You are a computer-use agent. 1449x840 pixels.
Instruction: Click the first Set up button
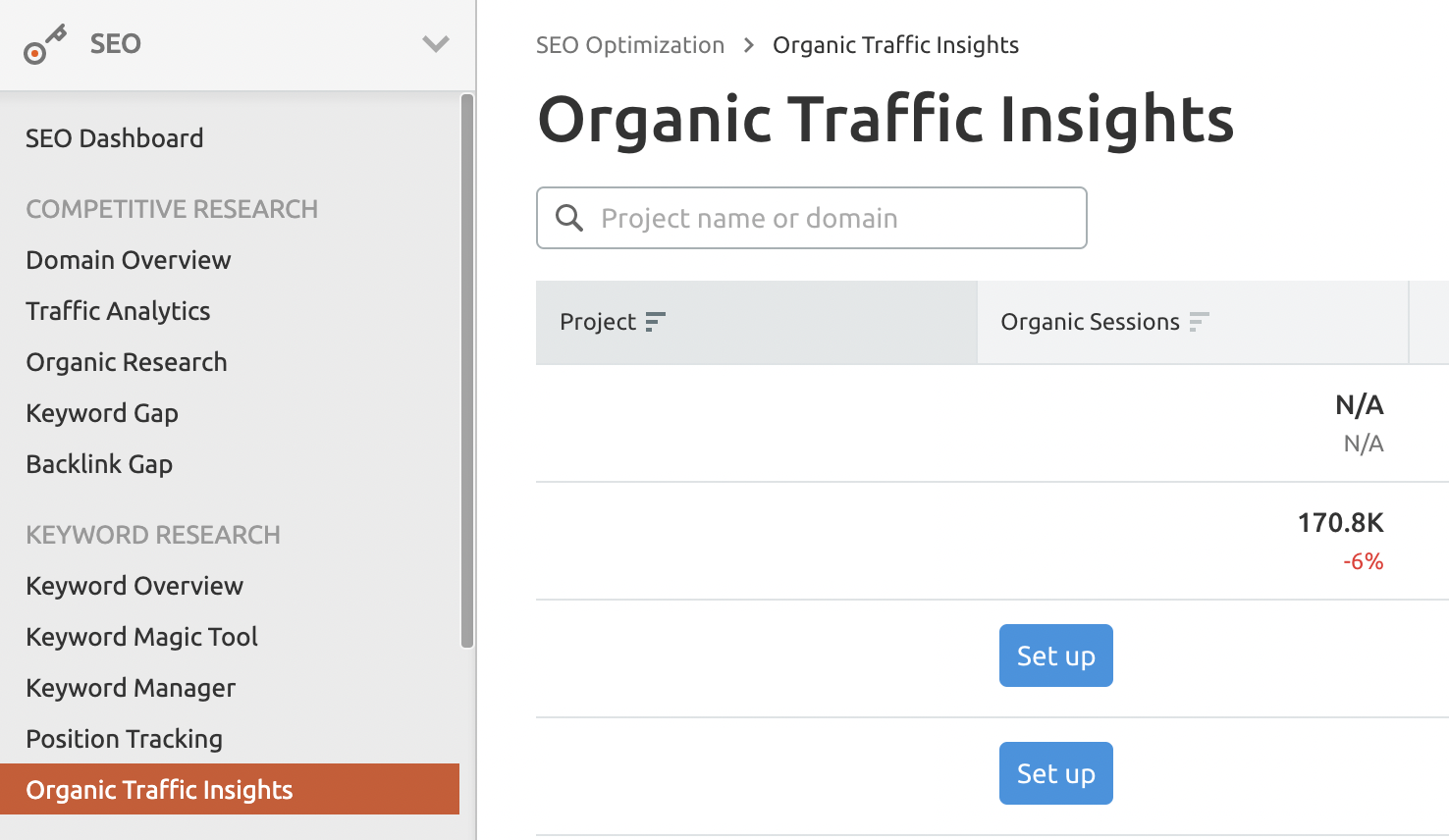tap(1055, 656)
